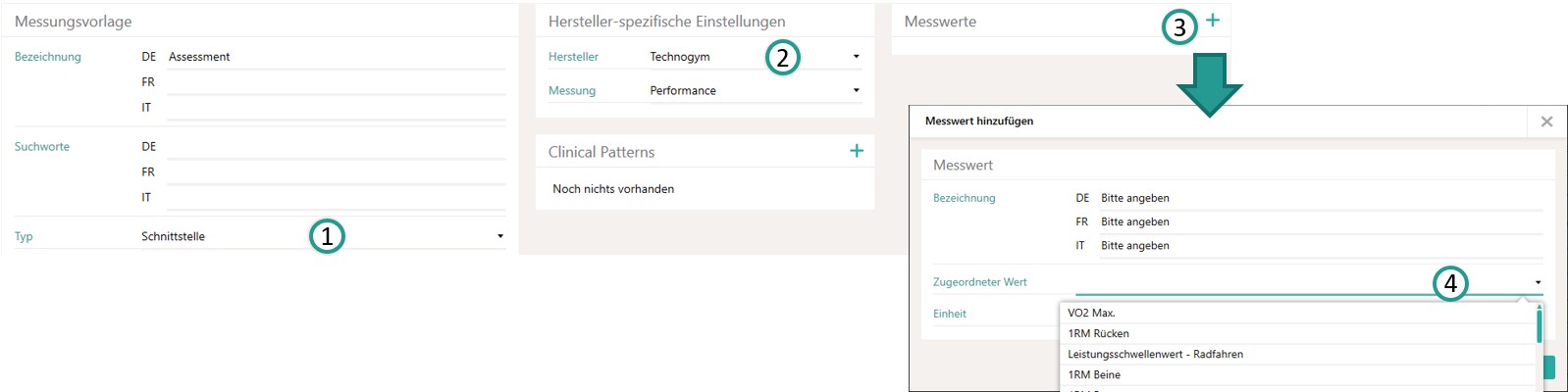Focus the Messwert FR Bitte angeben field
This screenshot has width=1568, height=392.
(x=1321, y=221)
